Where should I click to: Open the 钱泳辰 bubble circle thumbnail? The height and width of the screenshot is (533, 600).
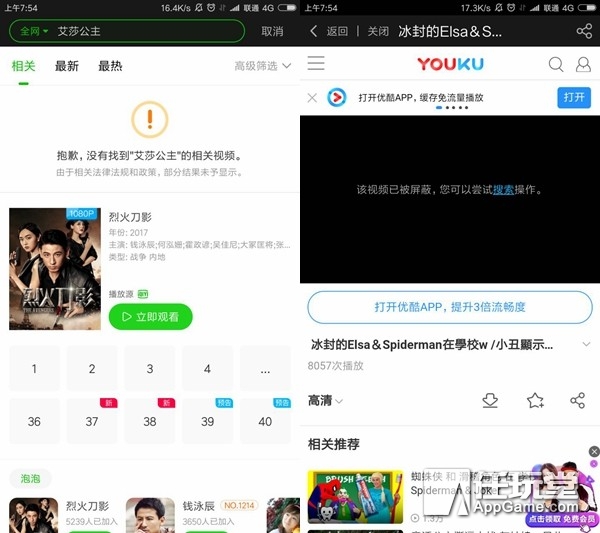coord(150,515)
